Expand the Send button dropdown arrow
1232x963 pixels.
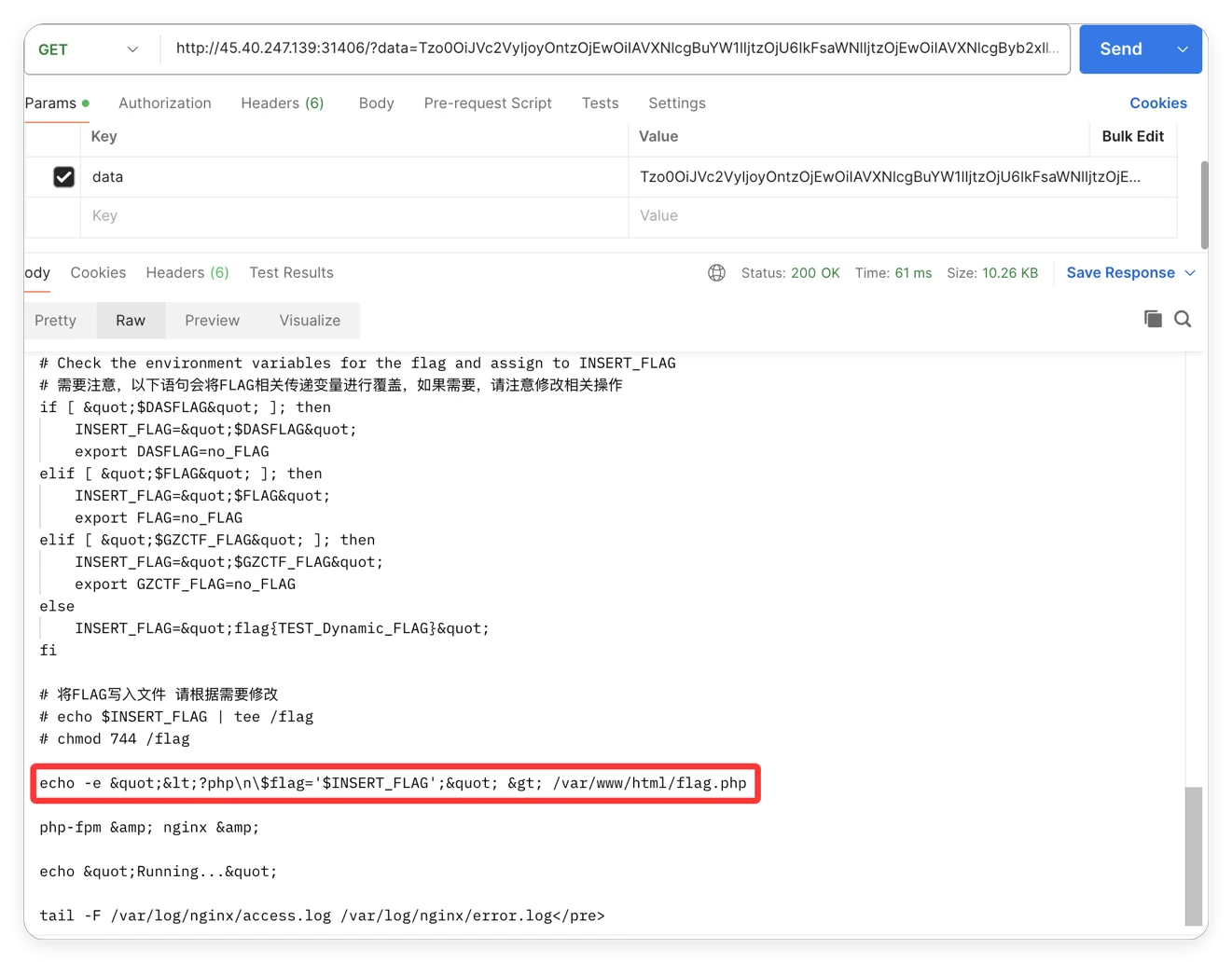(x=1182, y=49)
